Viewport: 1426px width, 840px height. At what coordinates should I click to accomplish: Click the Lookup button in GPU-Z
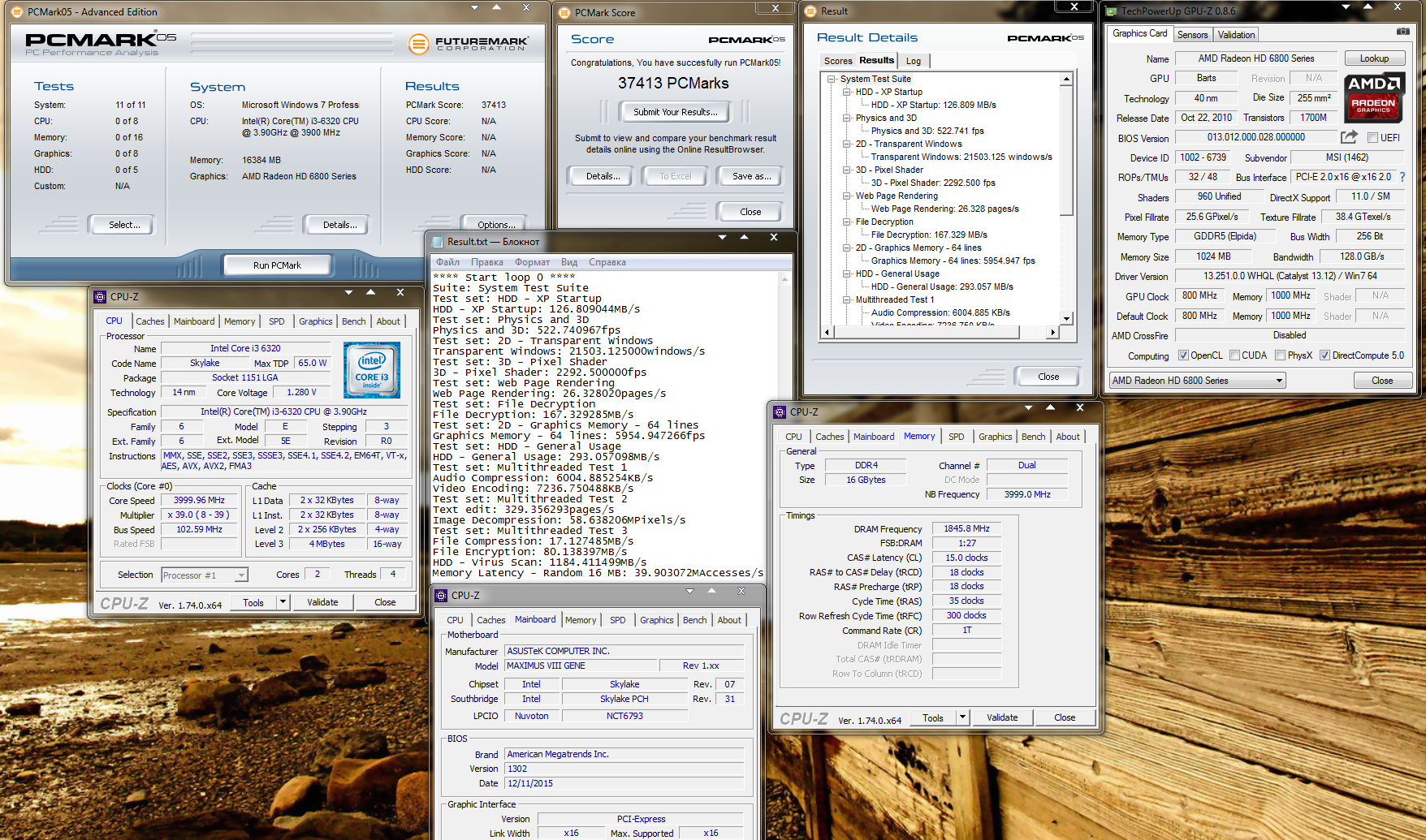coord(1374,58)
